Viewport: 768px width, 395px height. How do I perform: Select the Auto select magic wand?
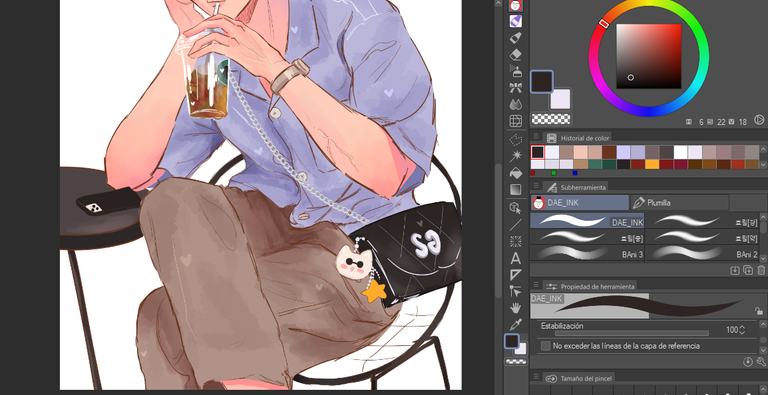click(515, 156)
